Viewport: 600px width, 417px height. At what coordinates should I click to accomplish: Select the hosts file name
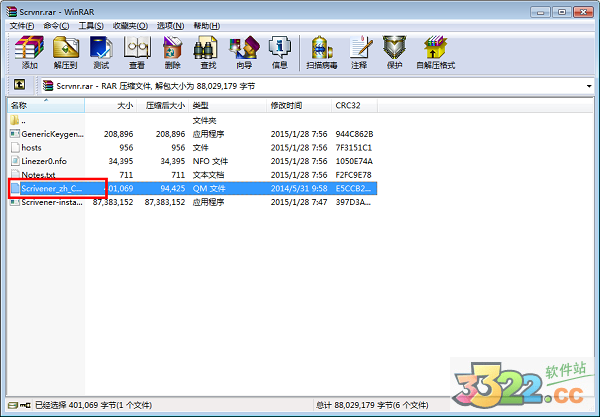(x=31, y=148)
